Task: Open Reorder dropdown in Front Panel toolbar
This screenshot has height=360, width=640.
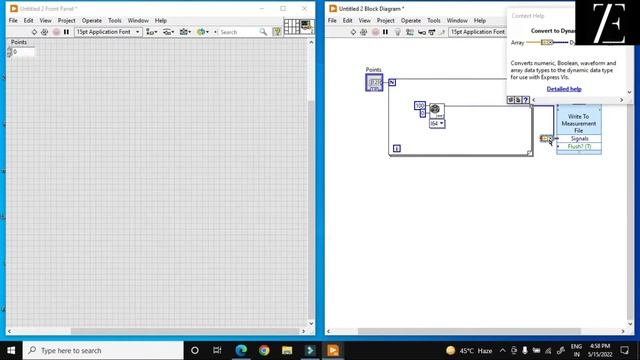Action: [202, 32]
